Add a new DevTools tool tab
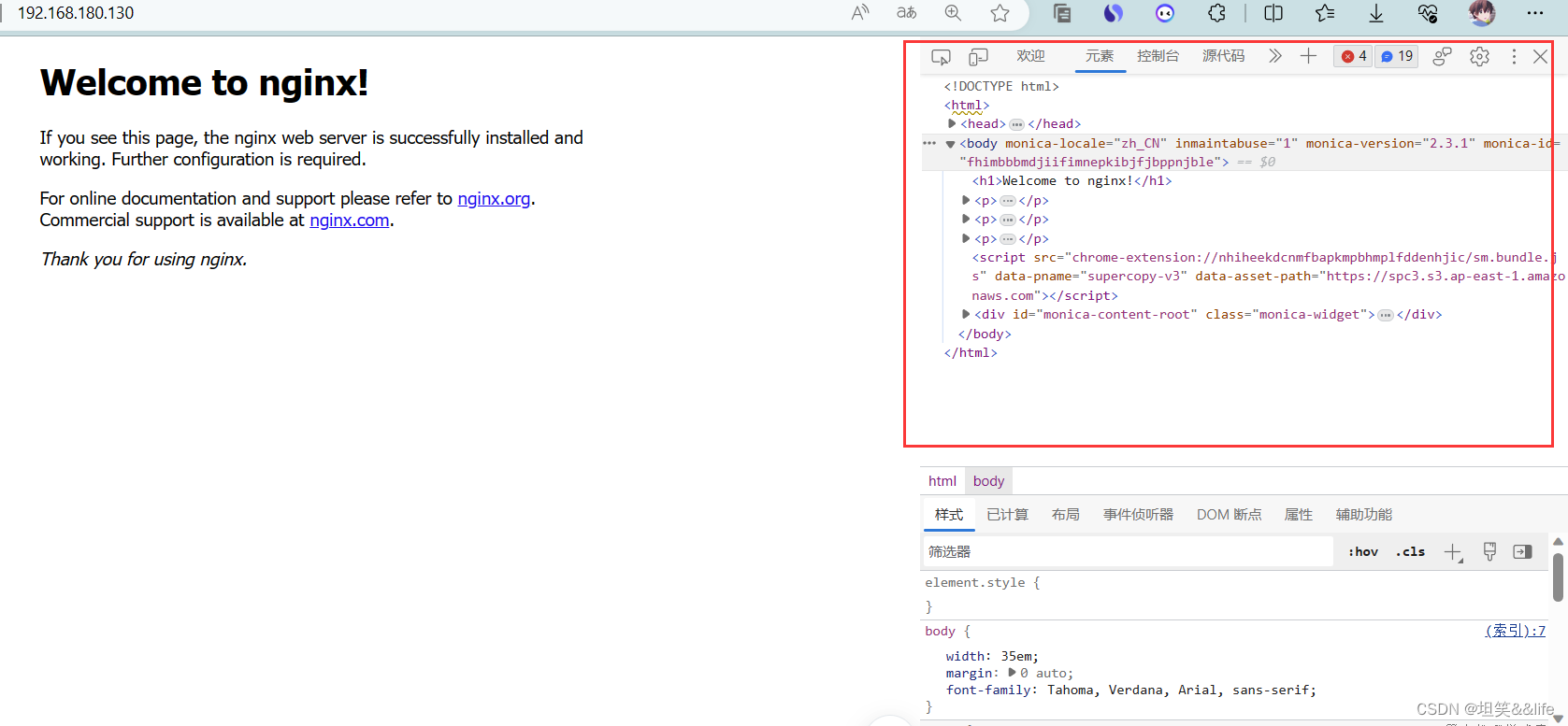Viewport: 1568px width, 726px height. pos(1308,56)
